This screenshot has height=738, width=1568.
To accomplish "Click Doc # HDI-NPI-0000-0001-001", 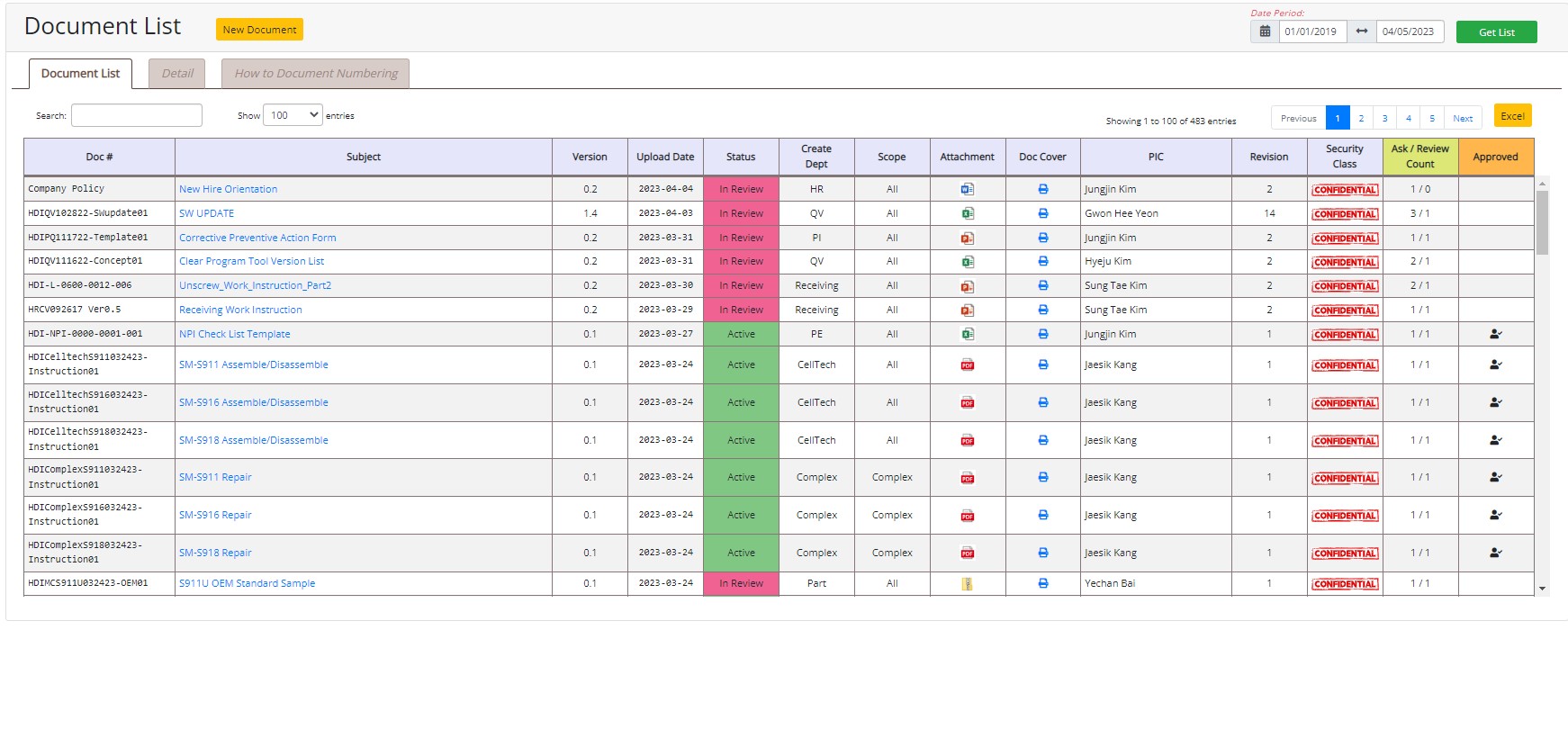I will (85, 333).
